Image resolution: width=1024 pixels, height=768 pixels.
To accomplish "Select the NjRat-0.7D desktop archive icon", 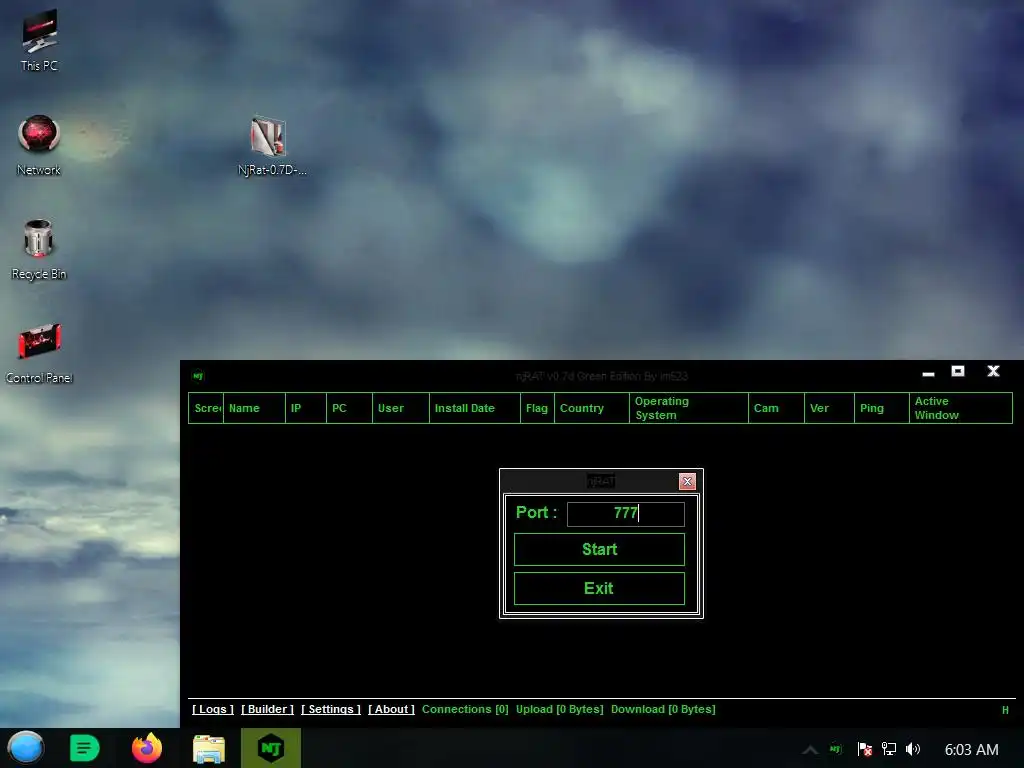I will click(272, 144).
